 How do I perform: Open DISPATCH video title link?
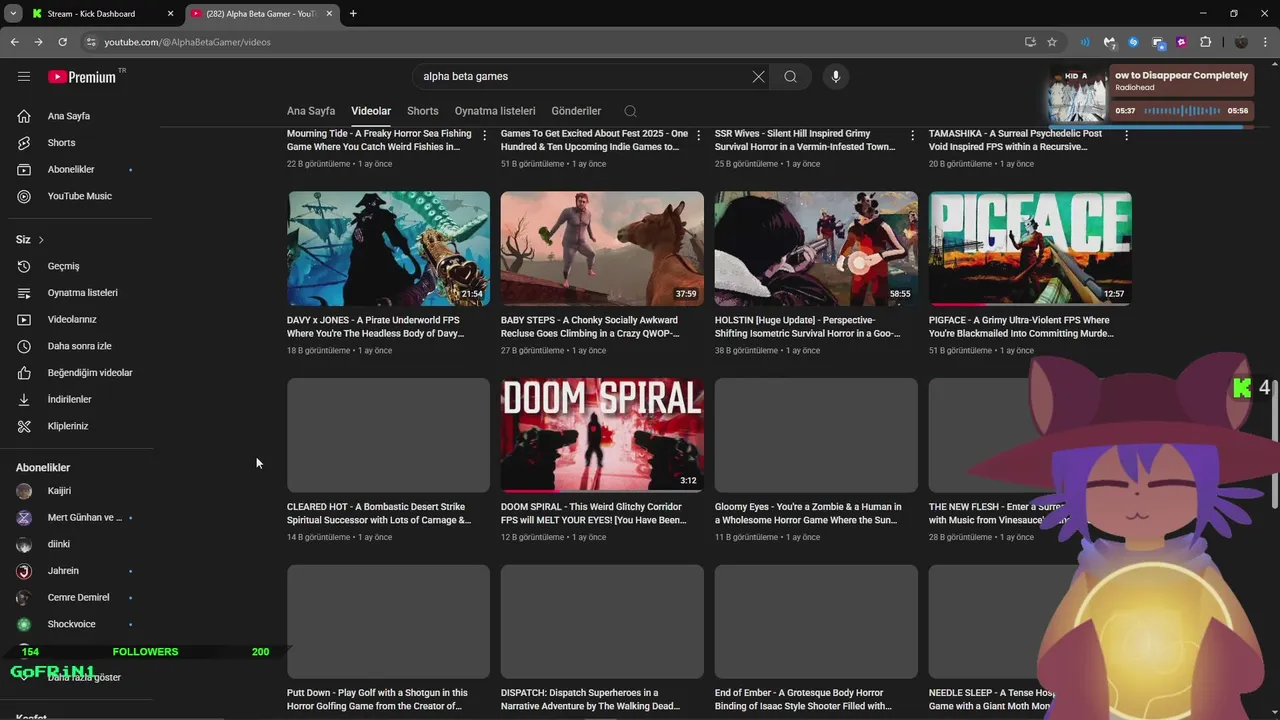point(591,699)
